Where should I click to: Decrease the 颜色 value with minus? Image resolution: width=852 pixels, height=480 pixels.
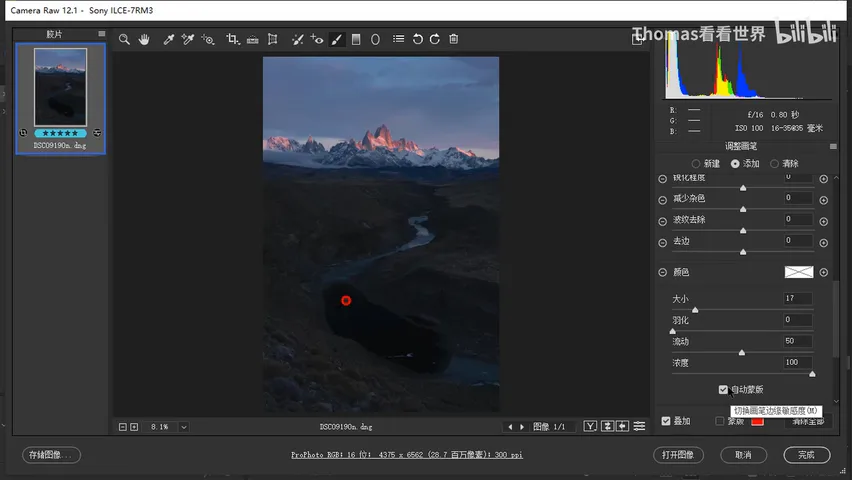tap(662, 272)
